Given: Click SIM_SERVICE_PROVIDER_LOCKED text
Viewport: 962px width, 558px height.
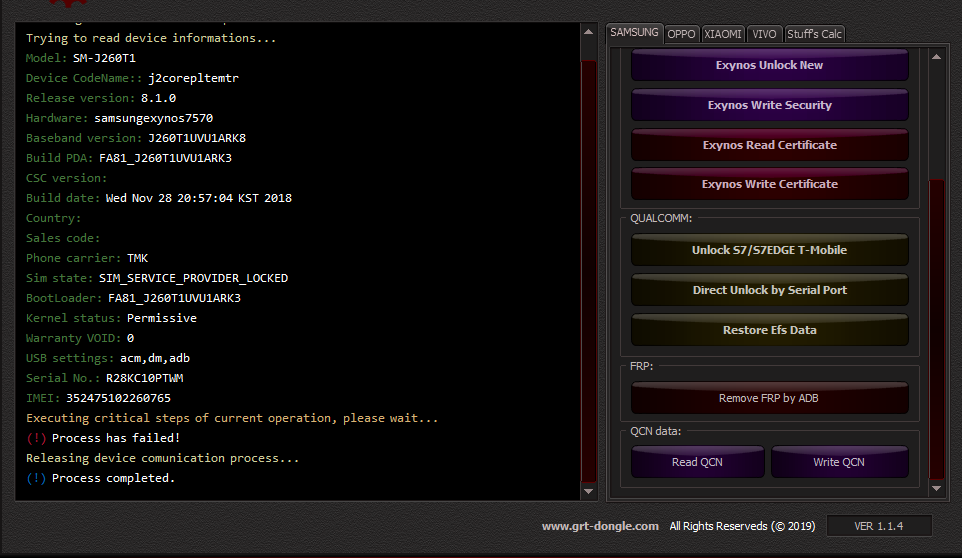Looking at the screenshot, I should 193,278.
